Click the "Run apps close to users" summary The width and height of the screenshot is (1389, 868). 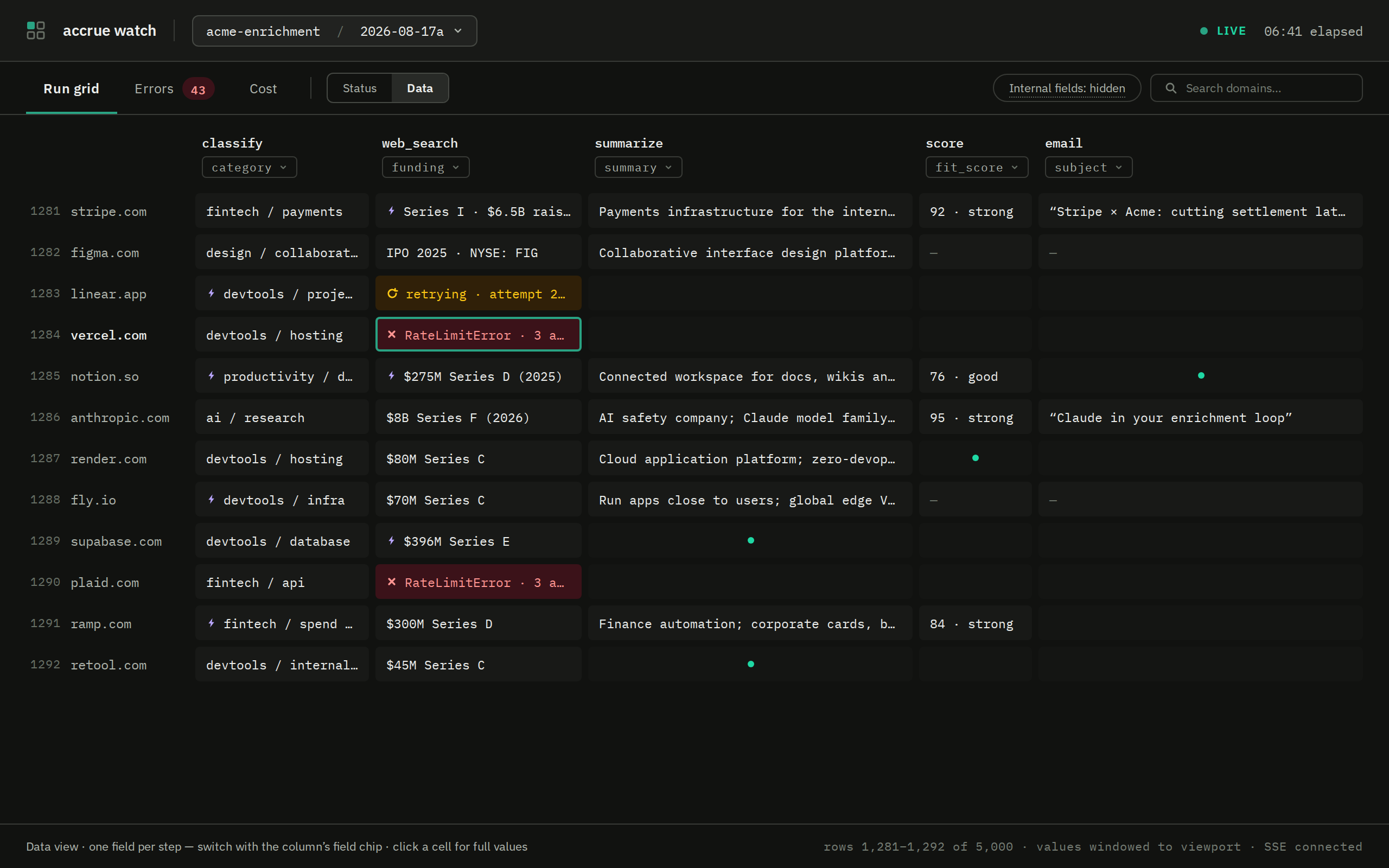[750, 500]
